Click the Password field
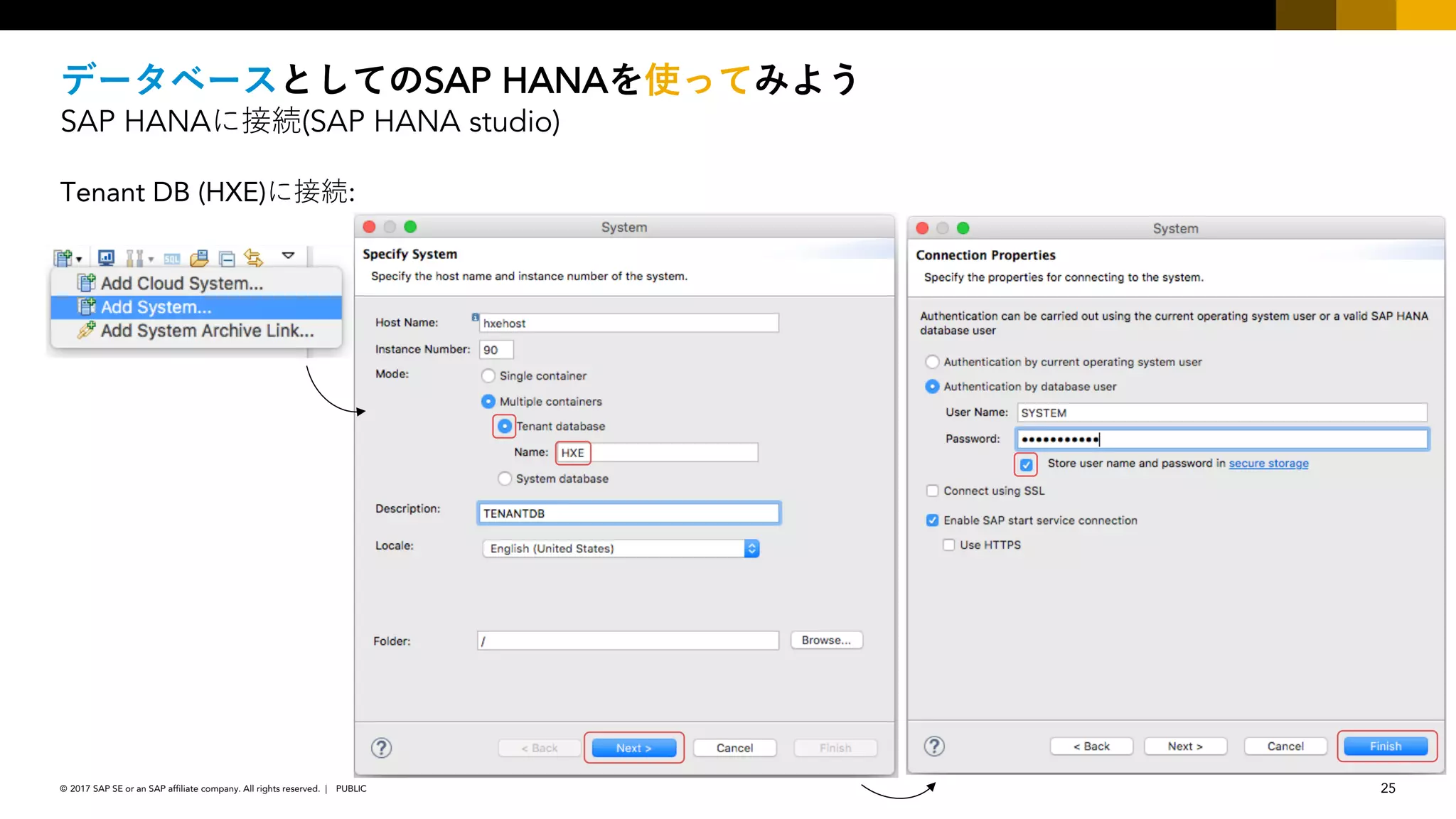Image resolution: width=1456 pixels, height=819 pixels. point(1221,439)
